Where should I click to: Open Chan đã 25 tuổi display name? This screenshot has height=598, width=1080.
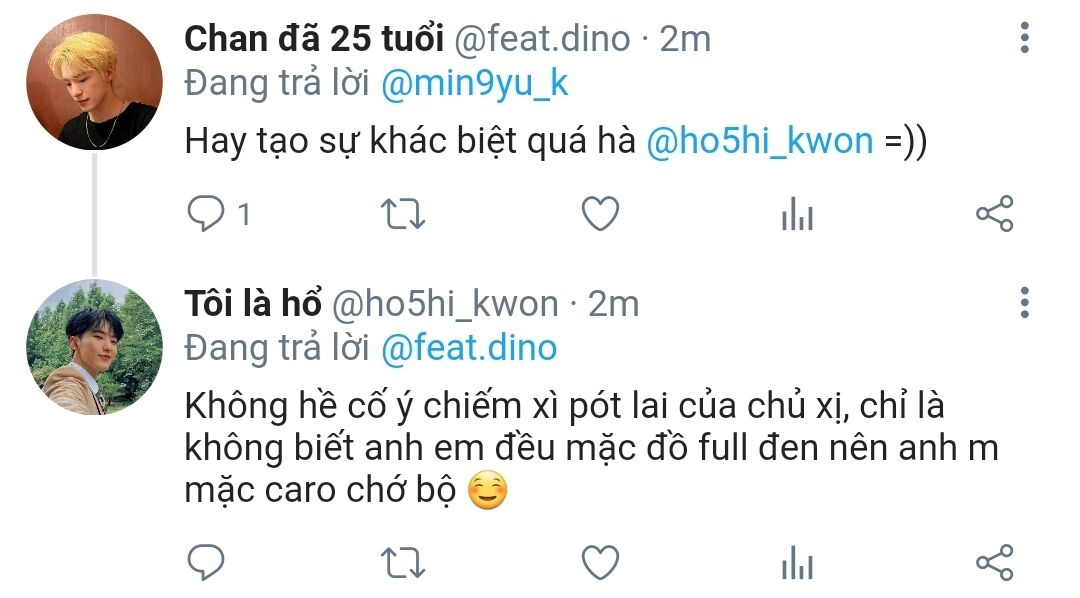point(314,39)
